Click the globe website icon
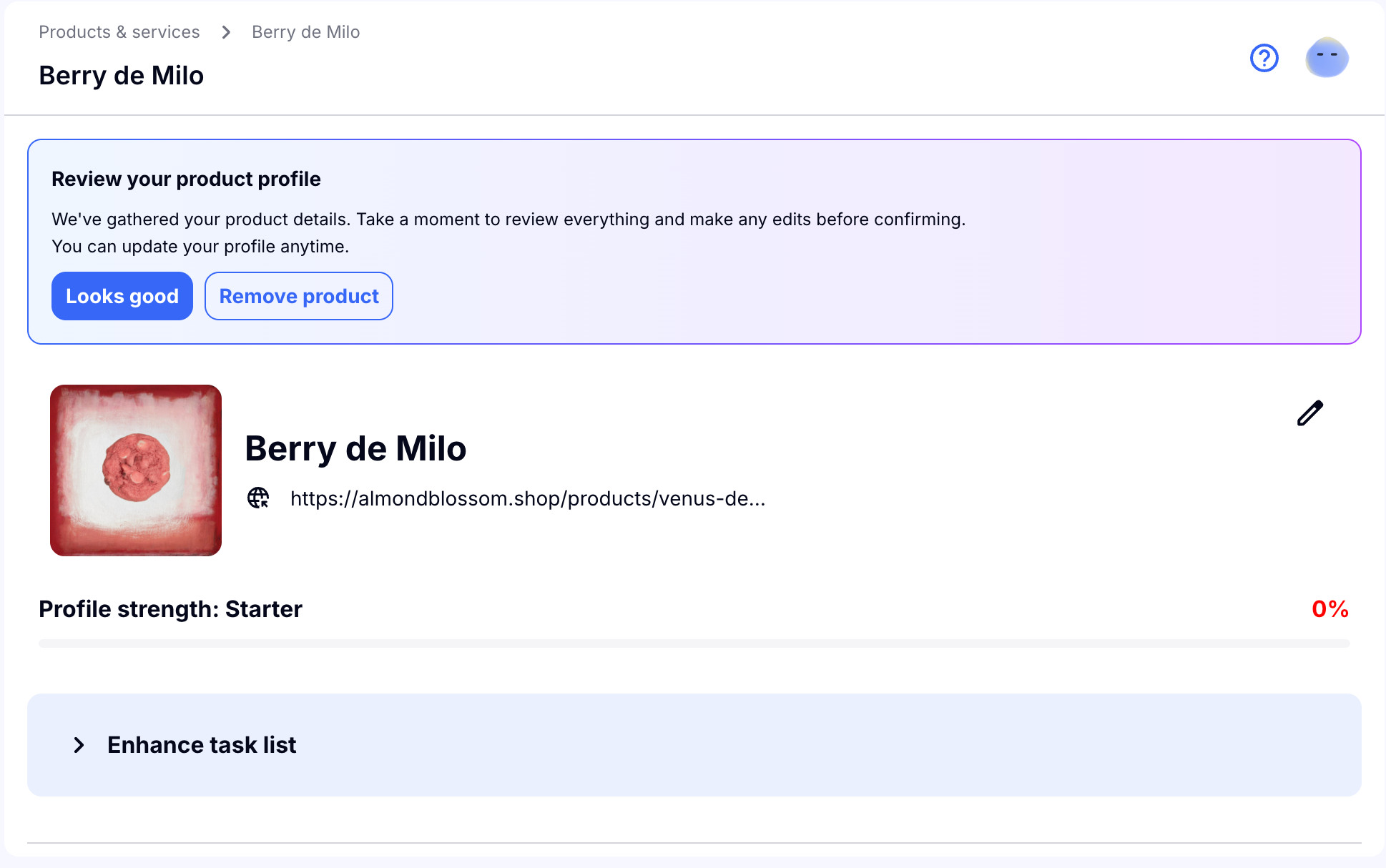 click(258, 498)
